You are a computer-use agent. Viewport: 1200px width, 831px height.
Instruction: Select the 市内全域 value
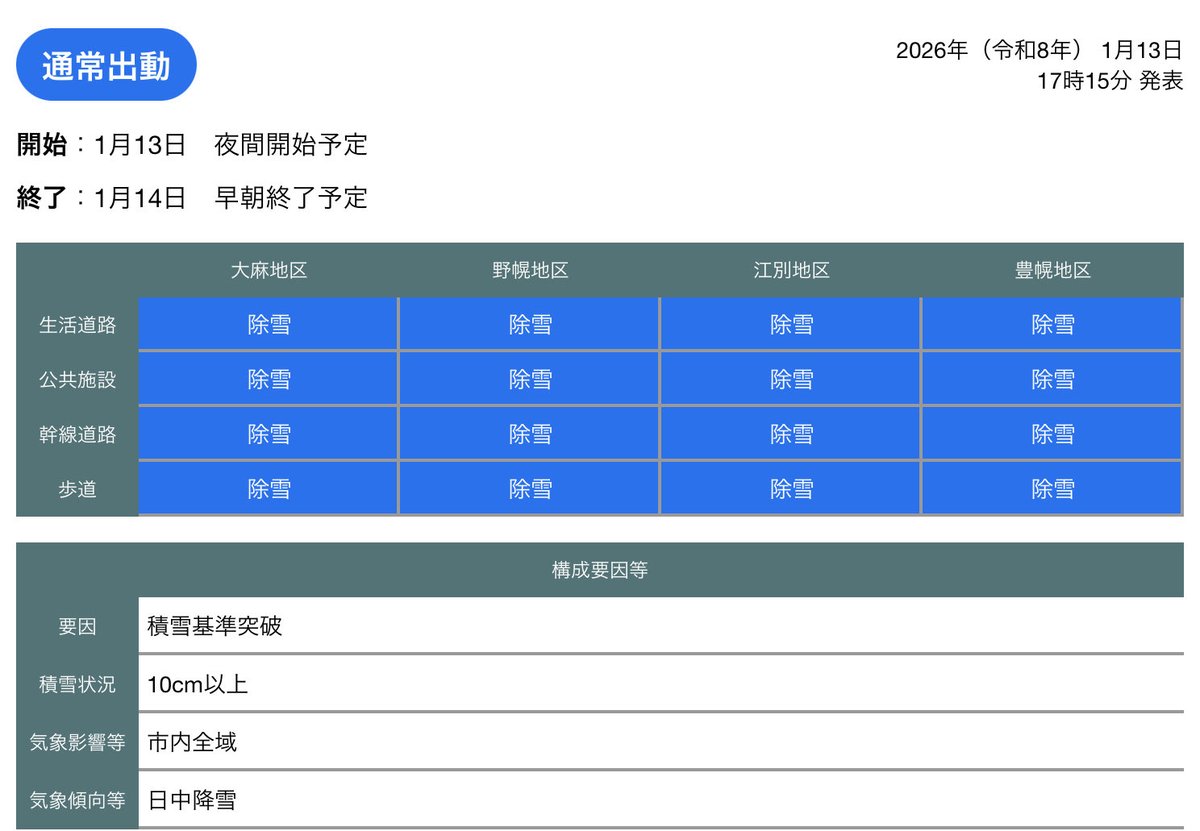pos(192,742)
